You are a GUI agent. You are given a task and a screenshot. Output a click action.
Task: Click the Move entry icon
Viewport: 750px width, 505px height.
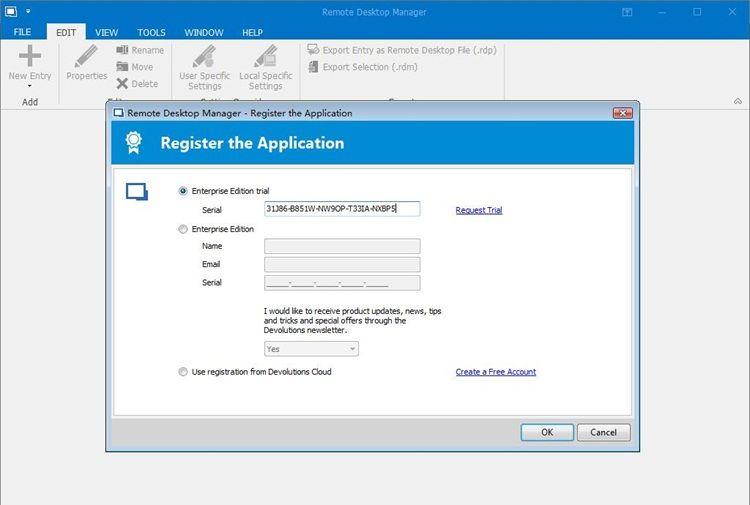(122, 67)
